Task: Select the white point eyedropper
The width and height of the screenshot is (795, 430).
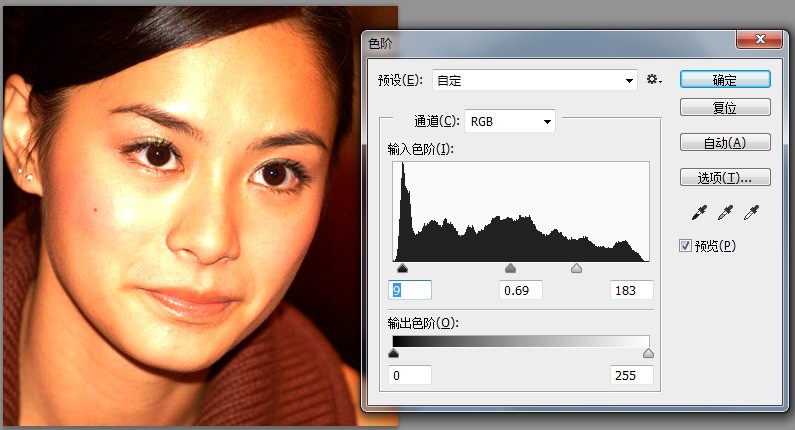Action: click(752, 212)
